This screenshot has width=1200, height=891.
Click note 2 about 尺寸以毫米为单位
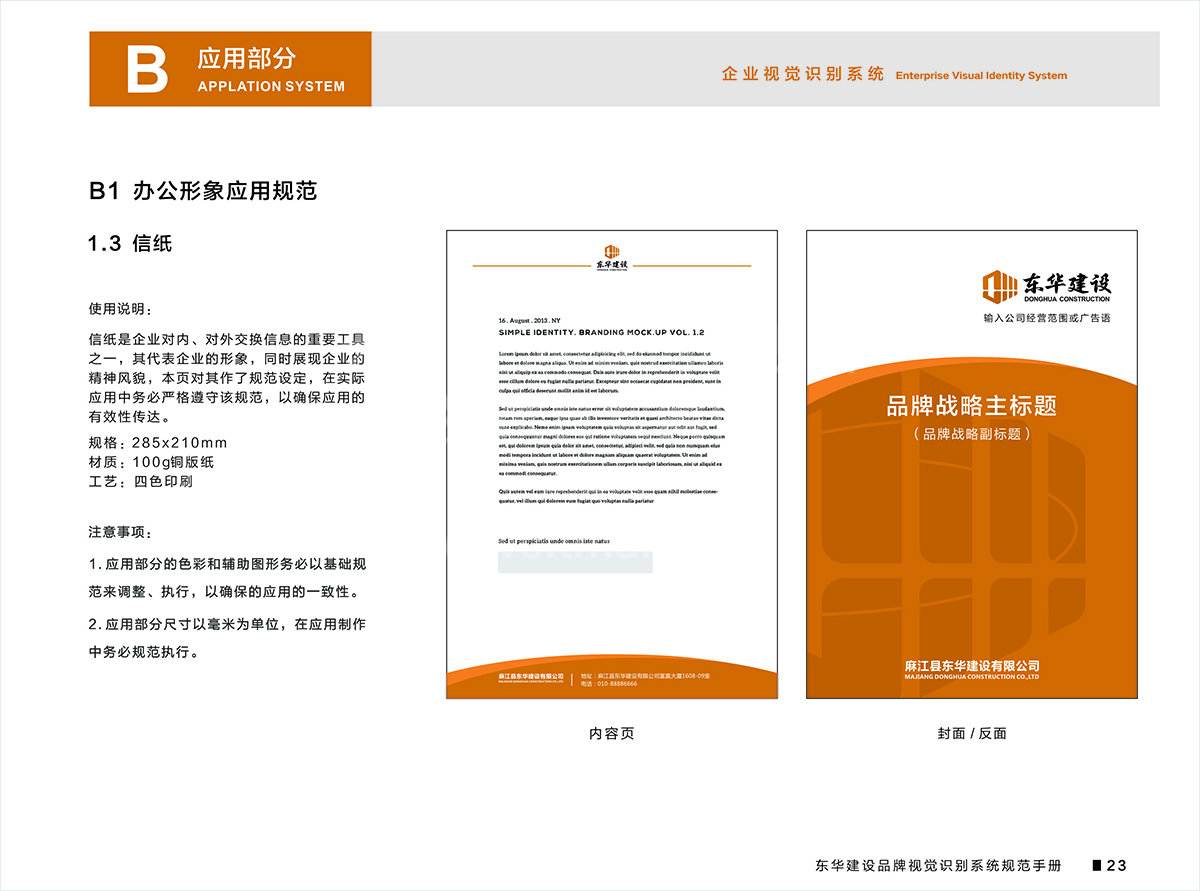point(228,638)
